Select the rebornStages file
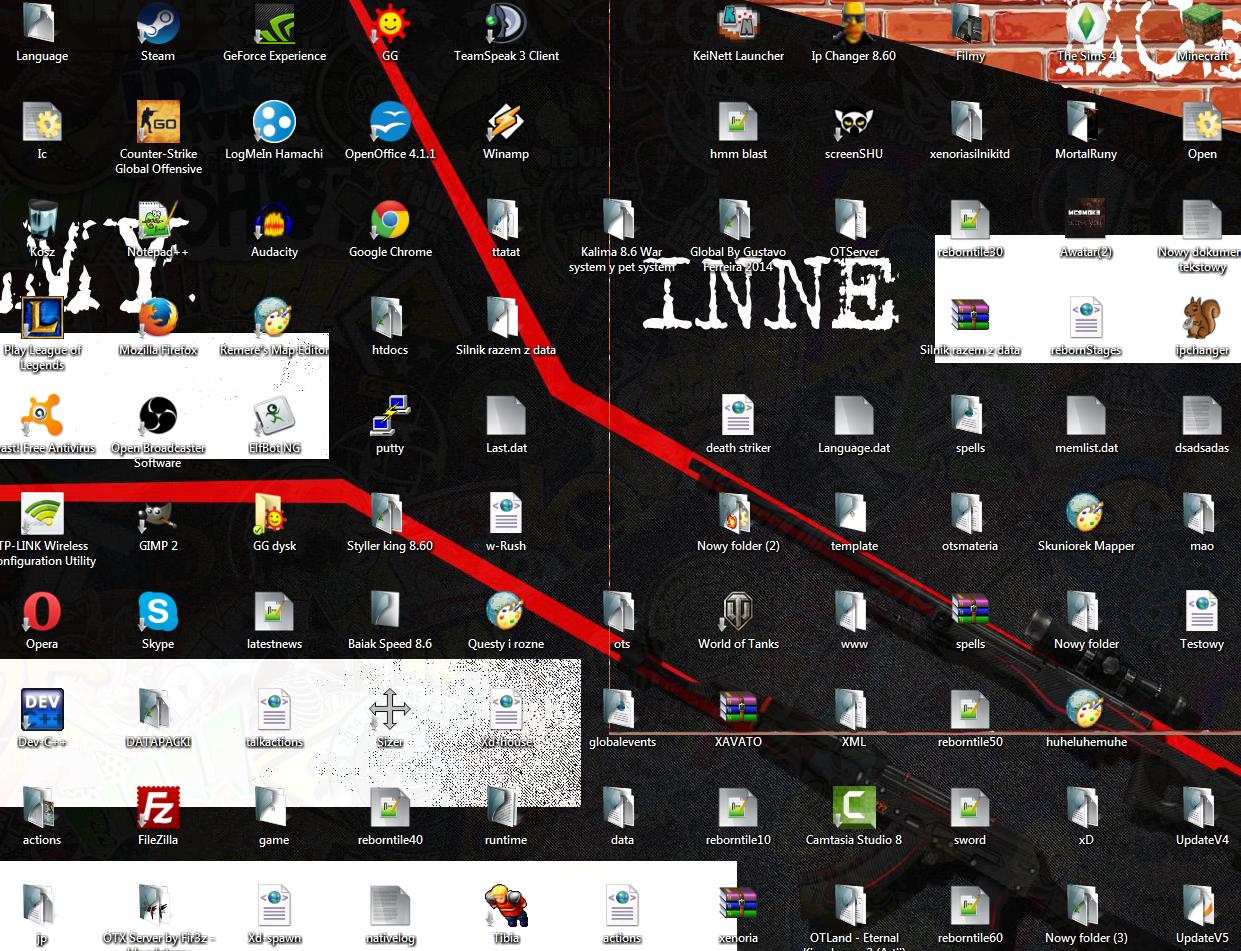 tap(1086, 318)
